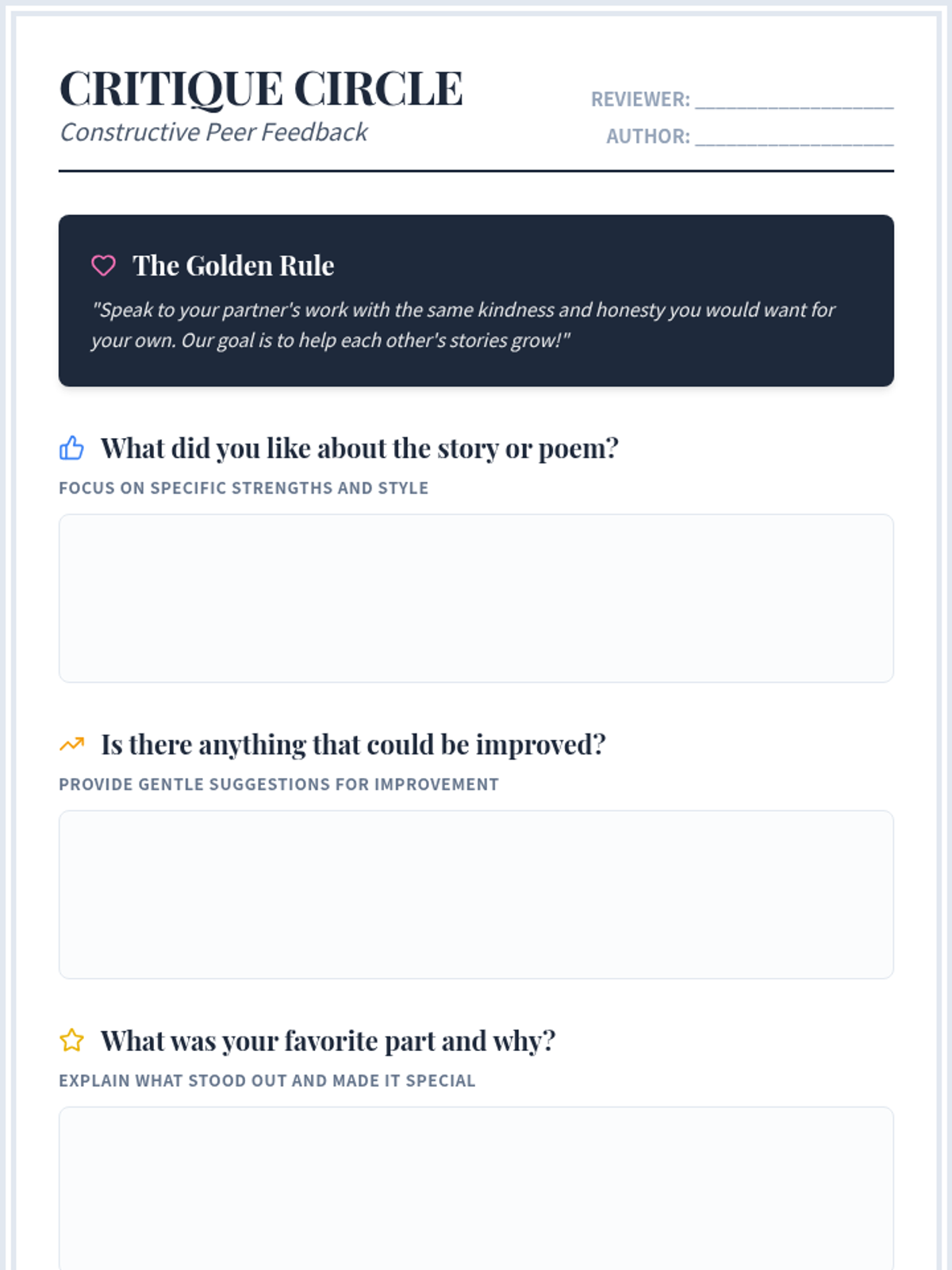The image size is (952, 1270).
Task: Click 'The Golden Rule' heading
Action: point(233,266)
